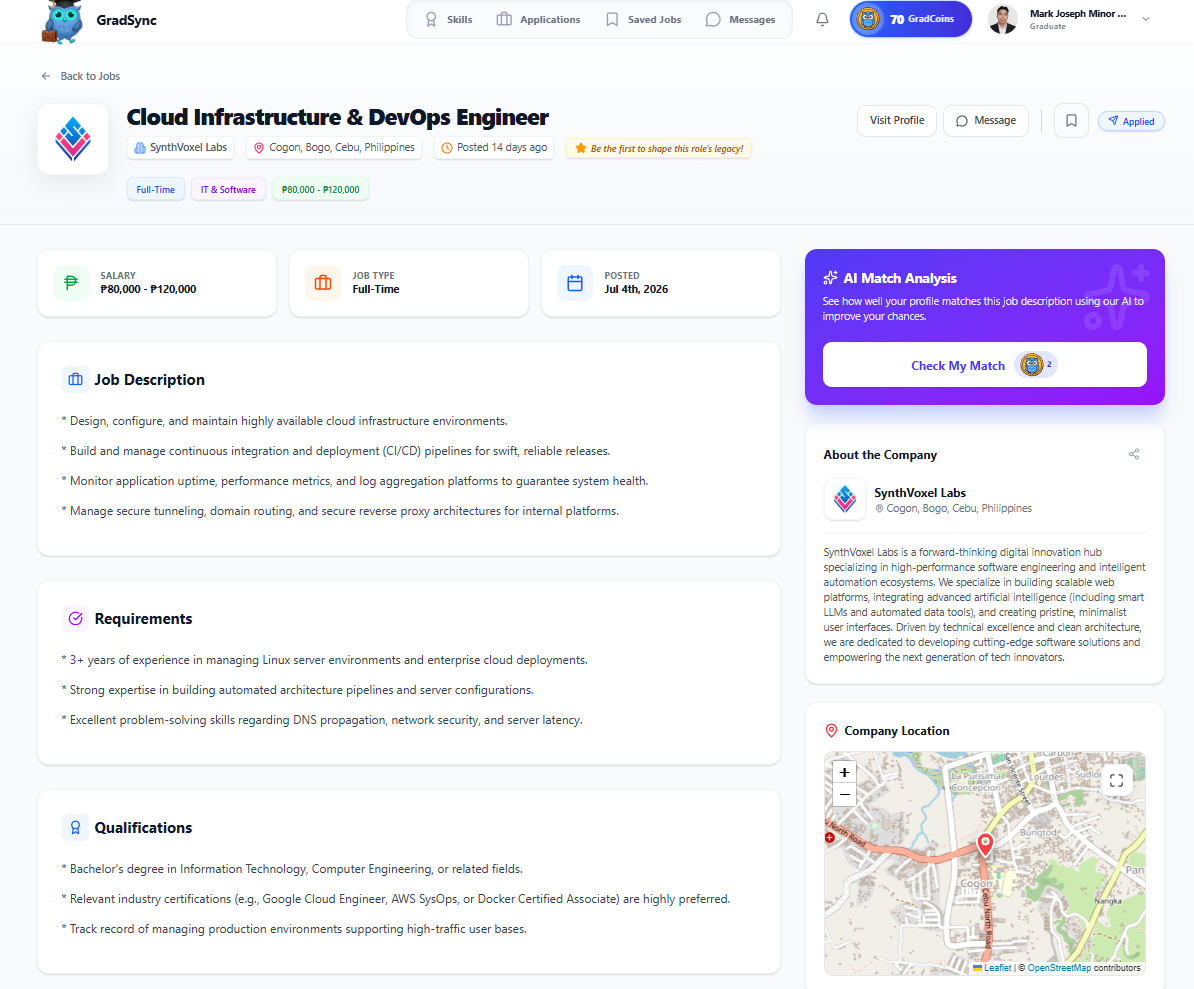Expand the user account dropdown chevron
The image size is (1194, 989).
point(1146,20)
